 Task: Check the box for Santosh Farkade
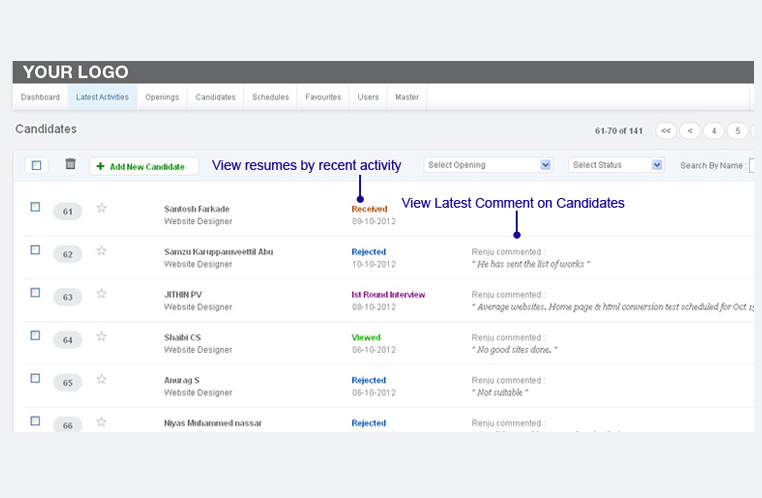click(x=35, y=207)
